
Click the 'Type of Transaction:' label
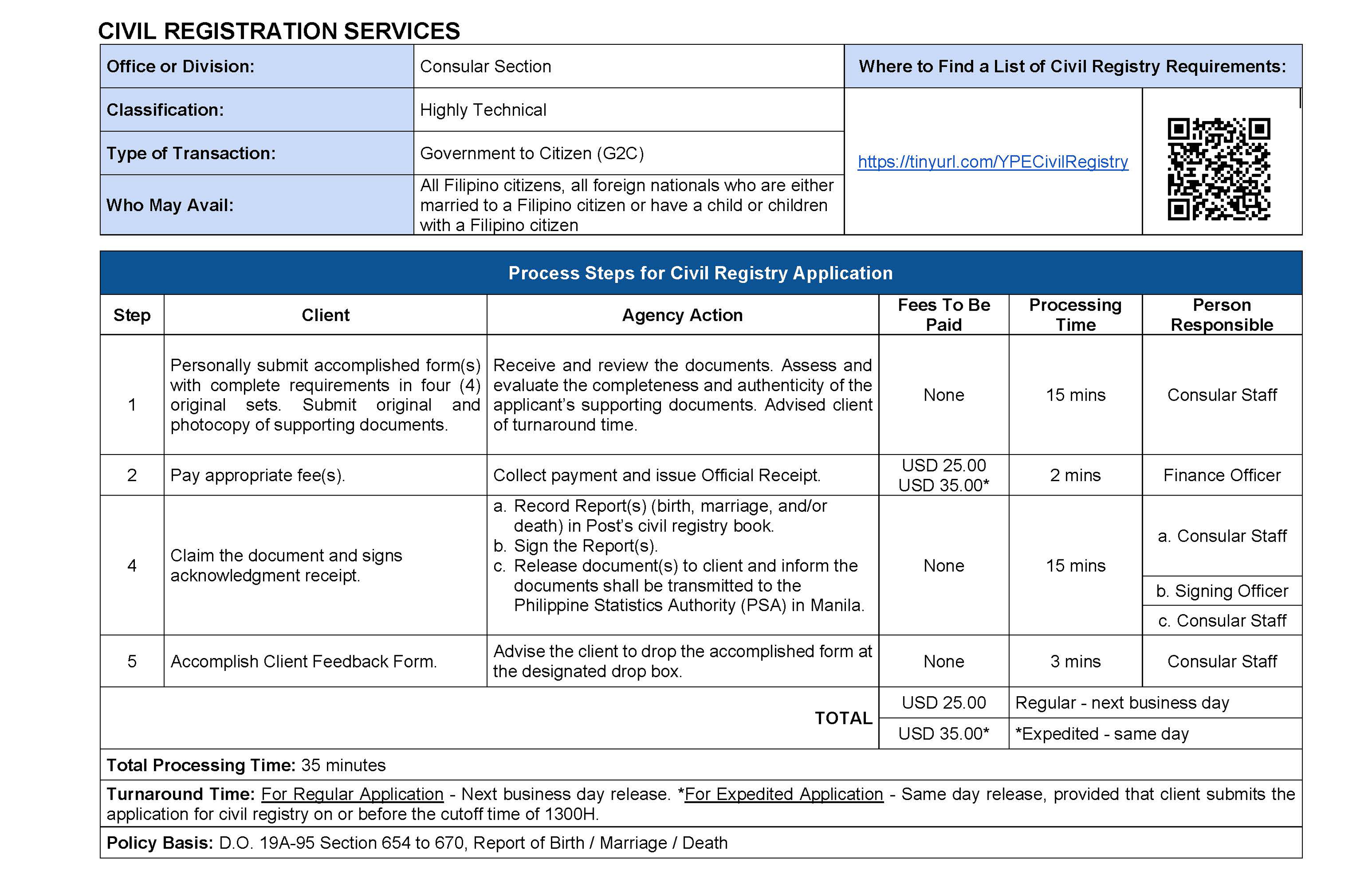(x=191, y=153)
